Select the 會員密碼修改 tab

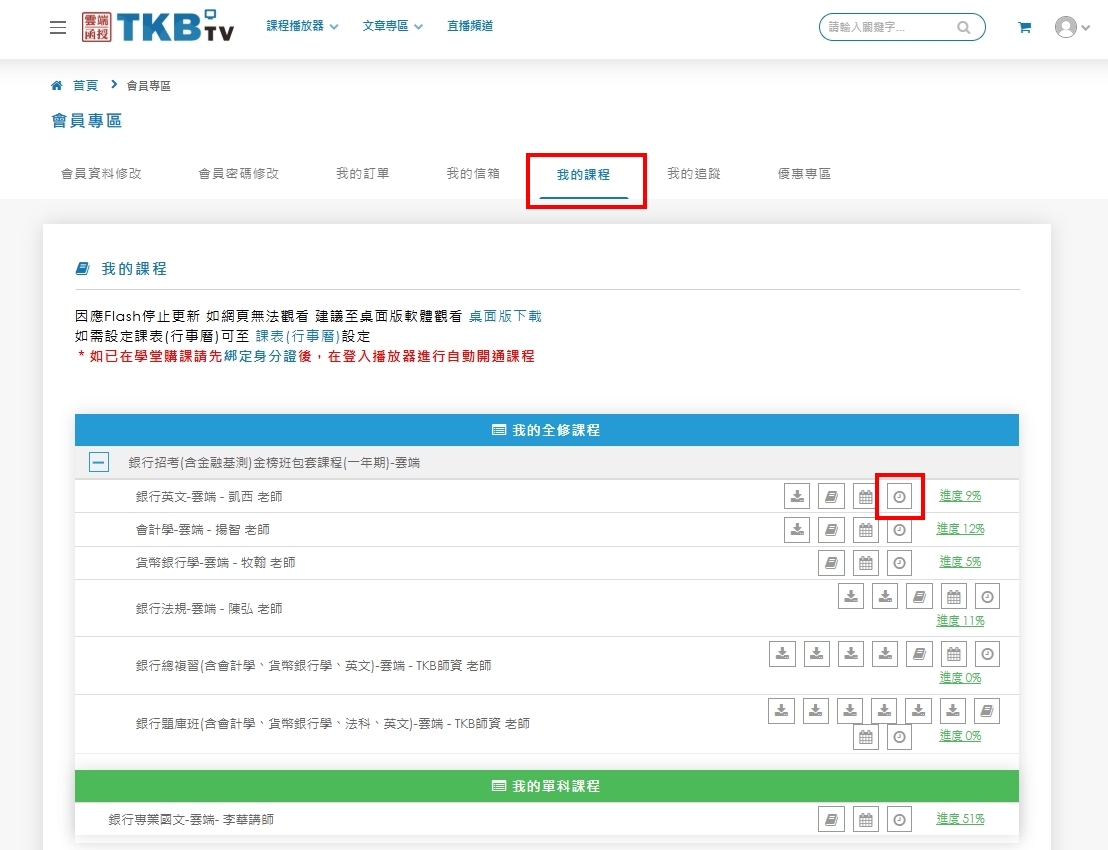pyautogui.click(x=238, y=173)
